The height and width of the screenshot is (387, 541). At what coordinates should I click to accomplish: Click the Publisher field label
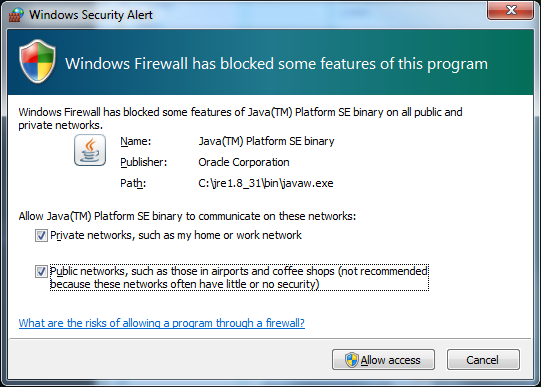click(144, 162)
